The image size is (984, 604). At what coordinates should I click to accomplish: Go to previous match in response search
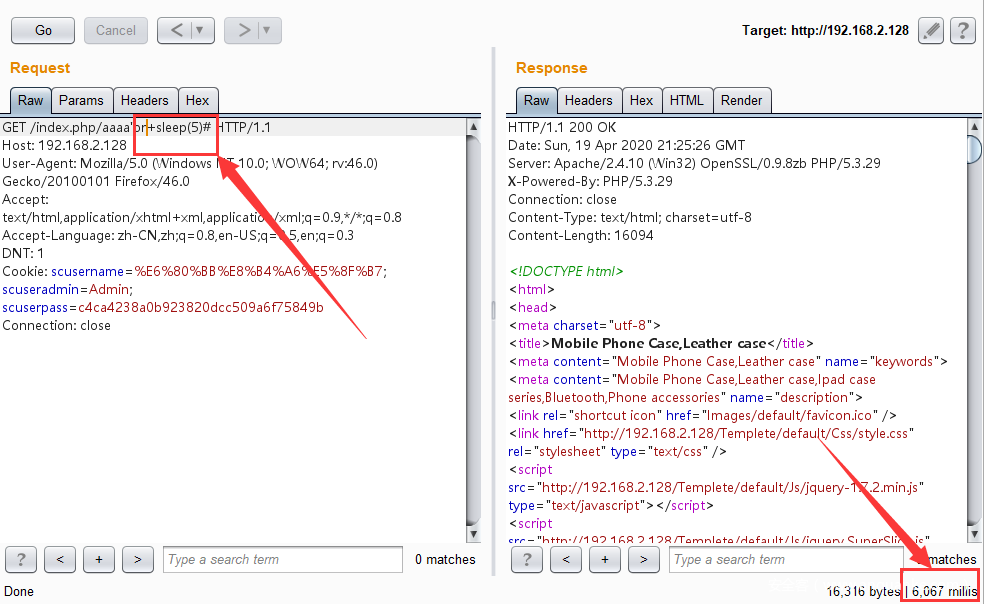(x=566, y=559)
